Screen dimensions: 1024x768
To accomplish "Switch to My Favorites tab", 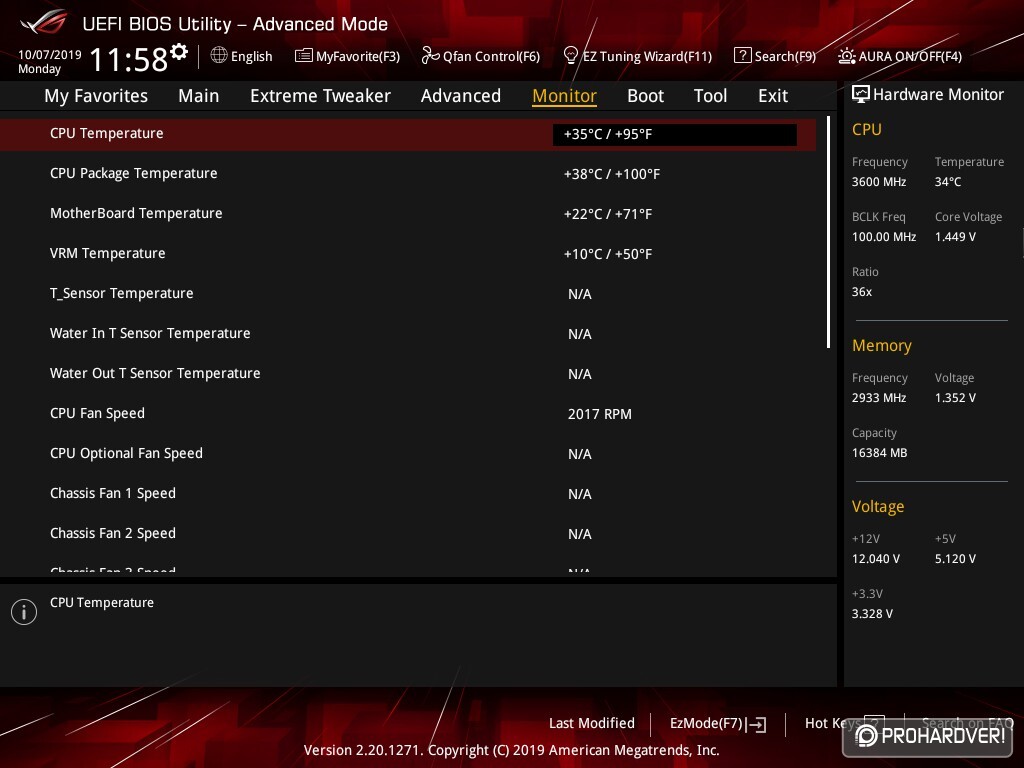I will point(96,96).
